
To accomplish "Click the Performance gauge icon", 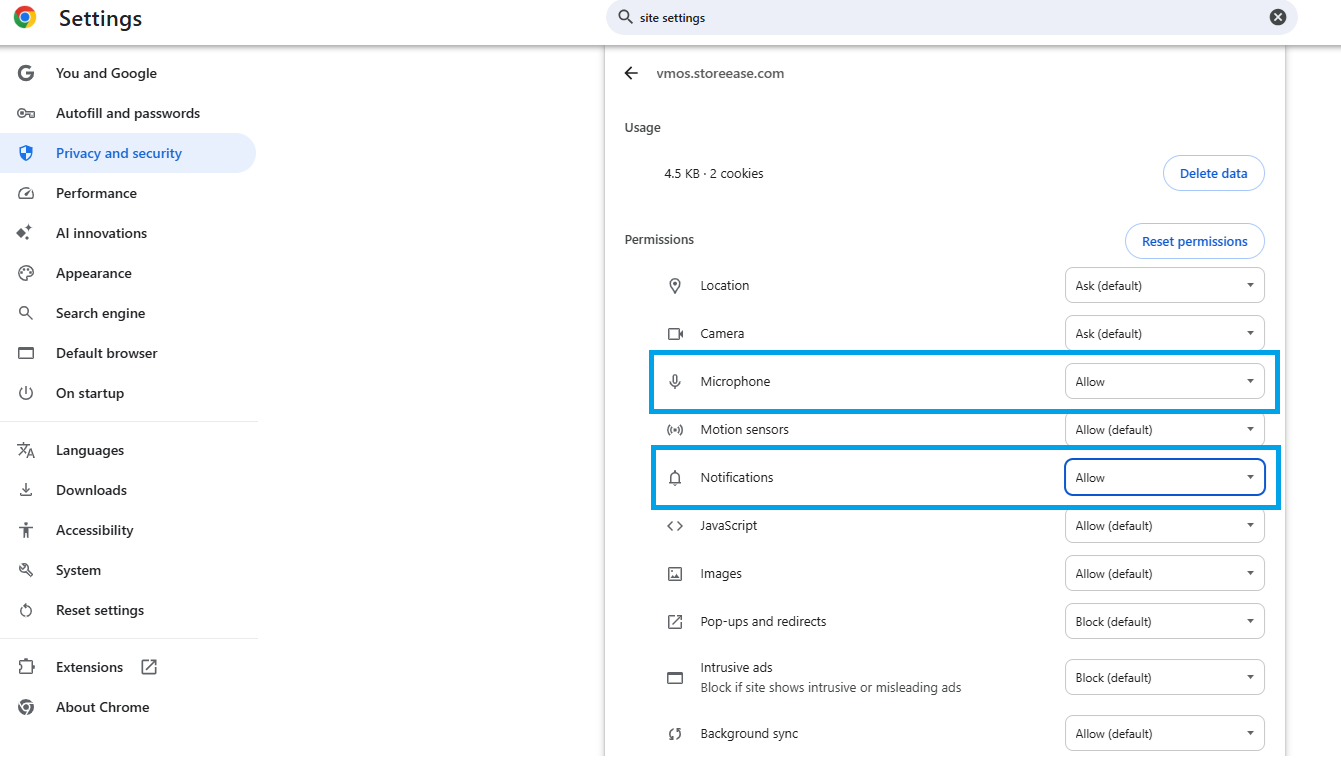I will click(26, 193).
